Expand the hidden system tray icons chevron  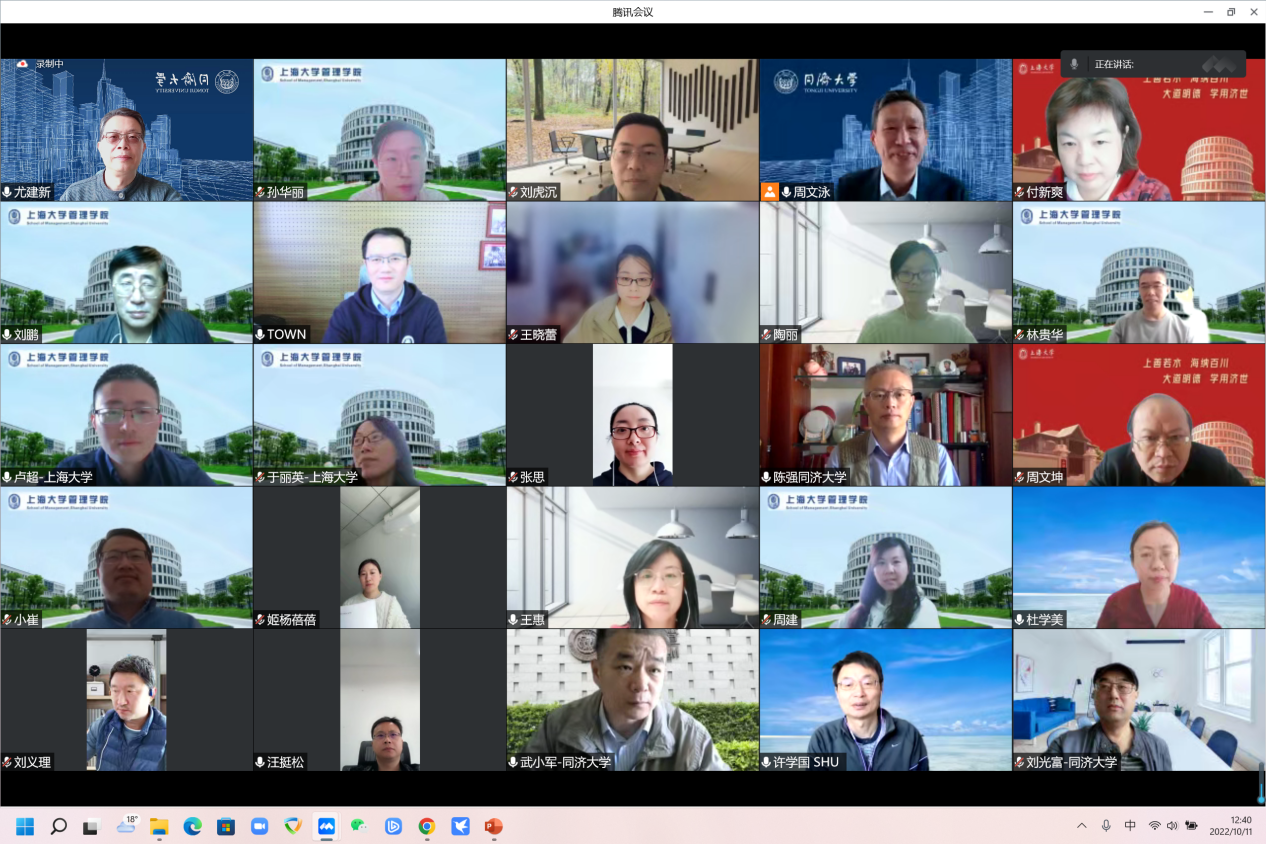[x=1081, y=826]
